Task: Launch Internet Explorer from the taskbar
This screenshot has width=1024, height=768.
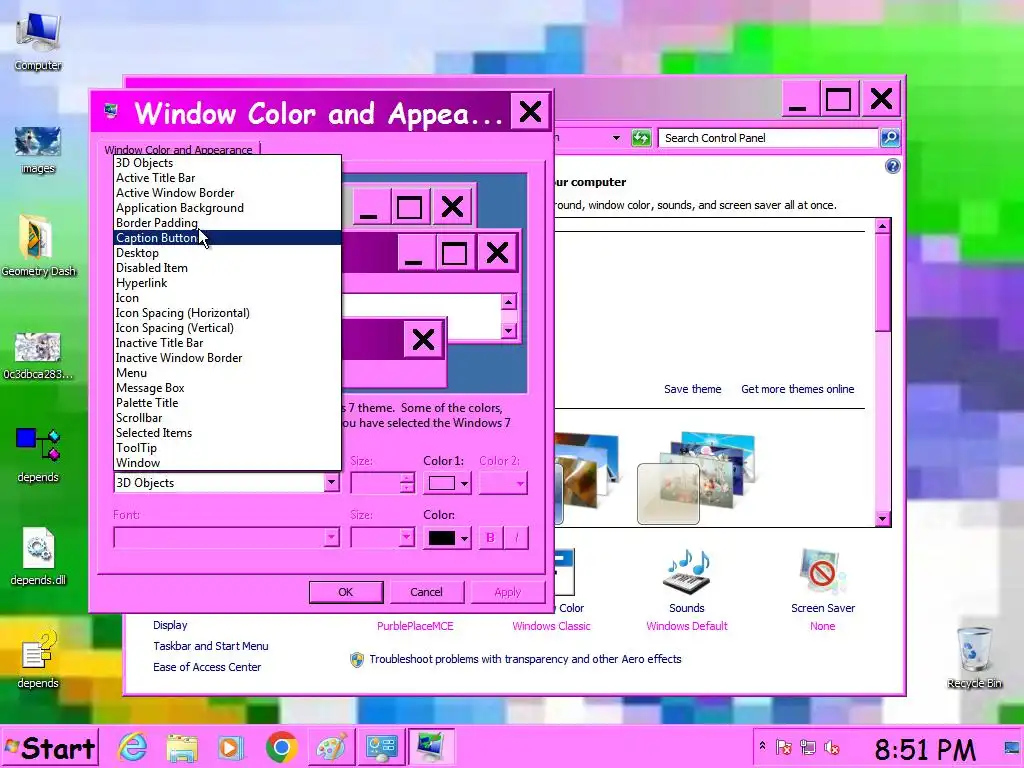Action: (x=133, y=747)
